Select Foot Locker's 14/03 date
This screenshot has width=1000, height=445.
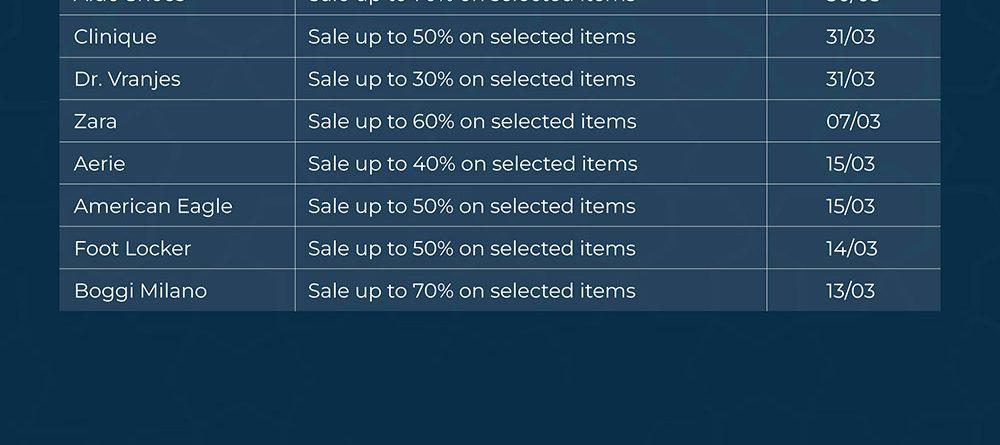(851, 248)
